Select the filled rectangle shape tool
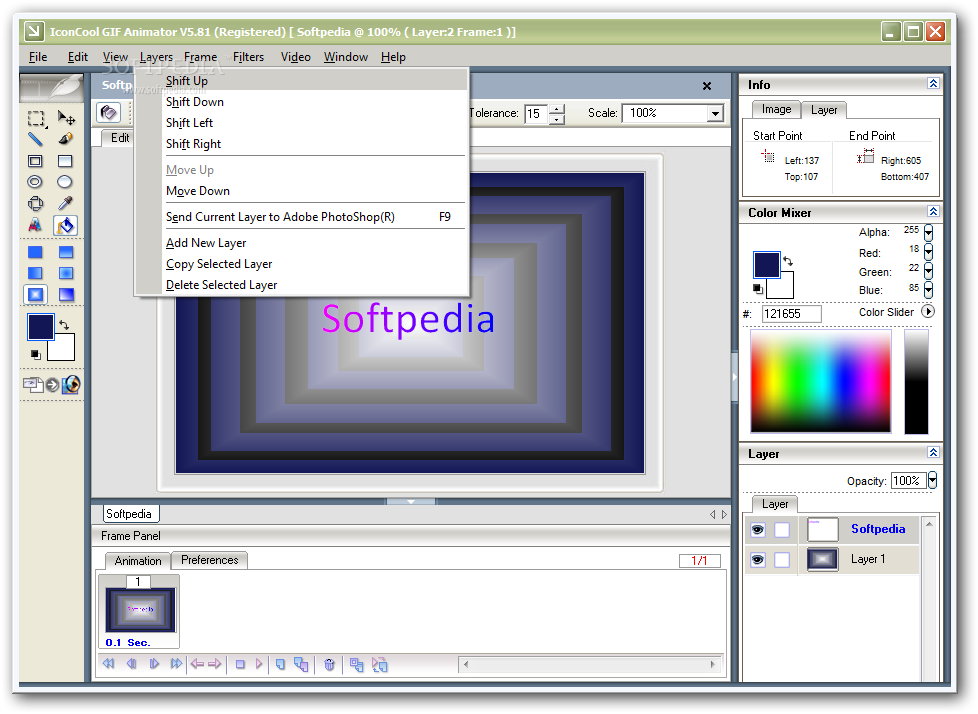Viewport: 978px width, 714px height. [x=65, y=161]
